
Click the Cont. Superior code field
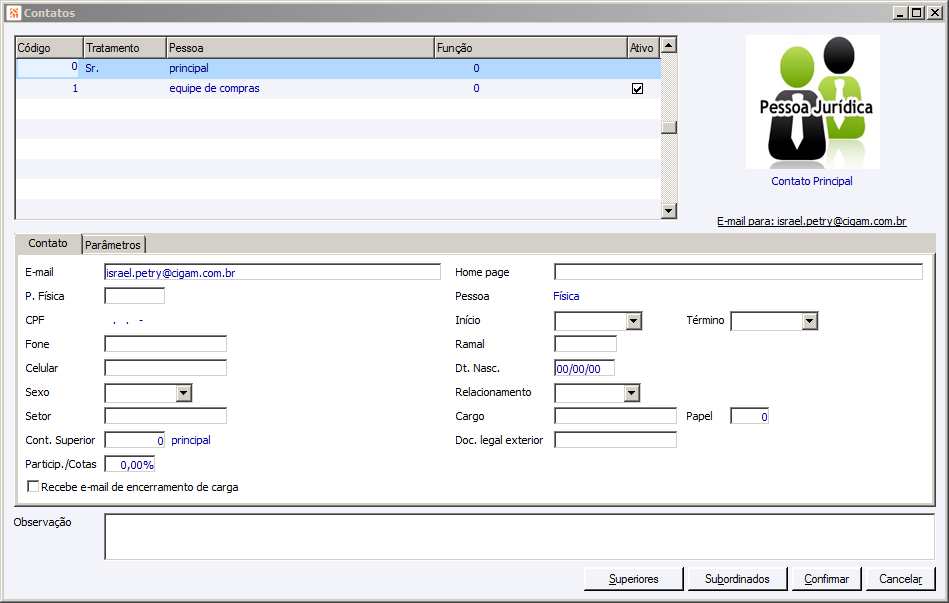(134, 440)
